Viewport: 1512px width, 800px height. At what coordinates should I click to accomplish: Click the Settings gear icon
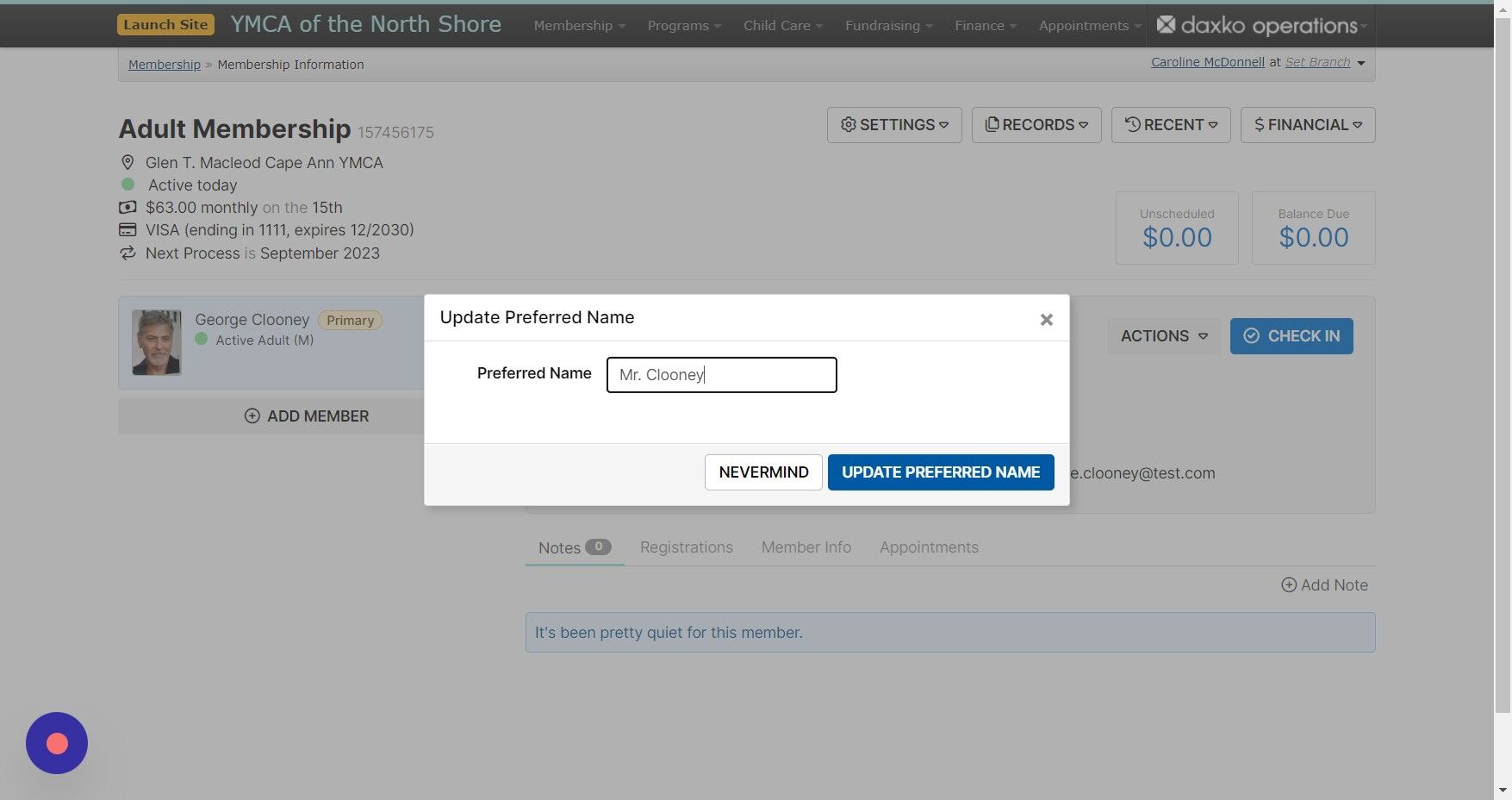(848, 124)
